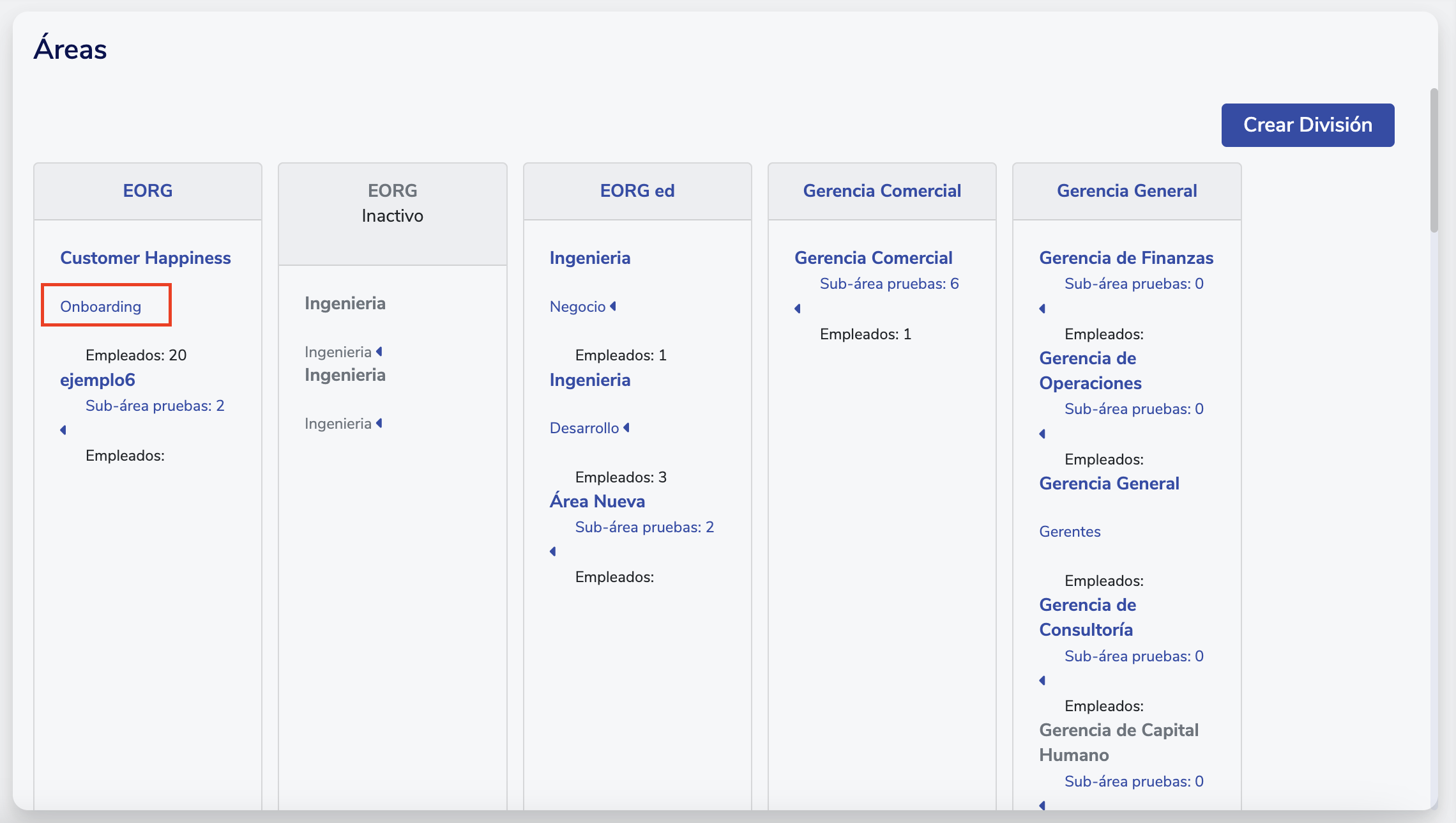Open Gerentes sub-area link
1456x823 pixels.
click(x=1070, y=532)
